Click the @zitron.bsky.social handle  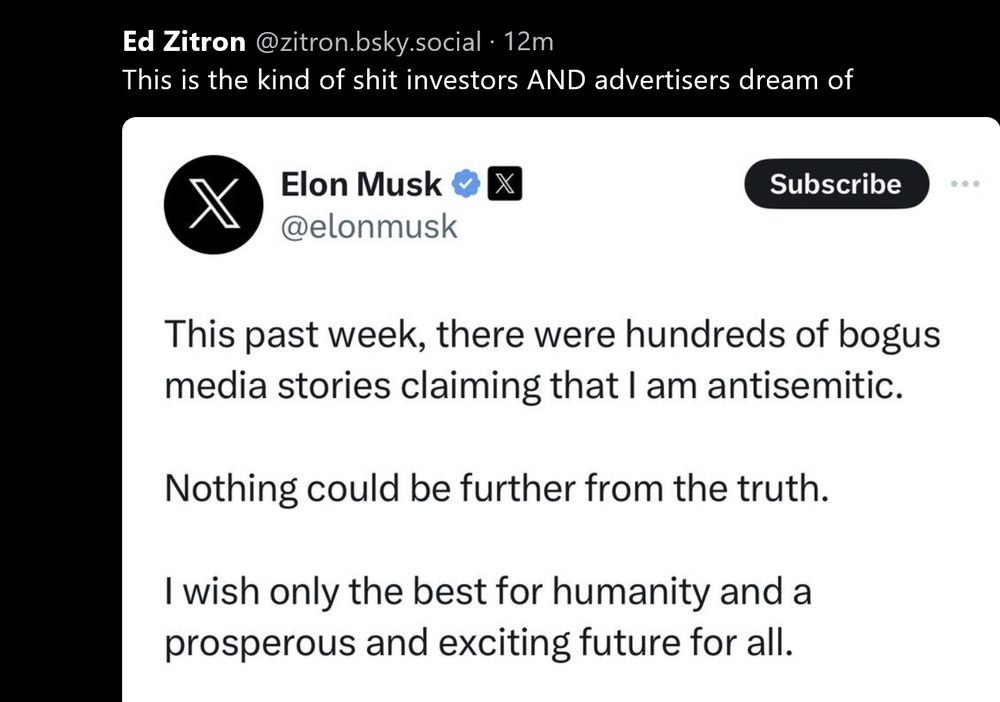[371, 42]
